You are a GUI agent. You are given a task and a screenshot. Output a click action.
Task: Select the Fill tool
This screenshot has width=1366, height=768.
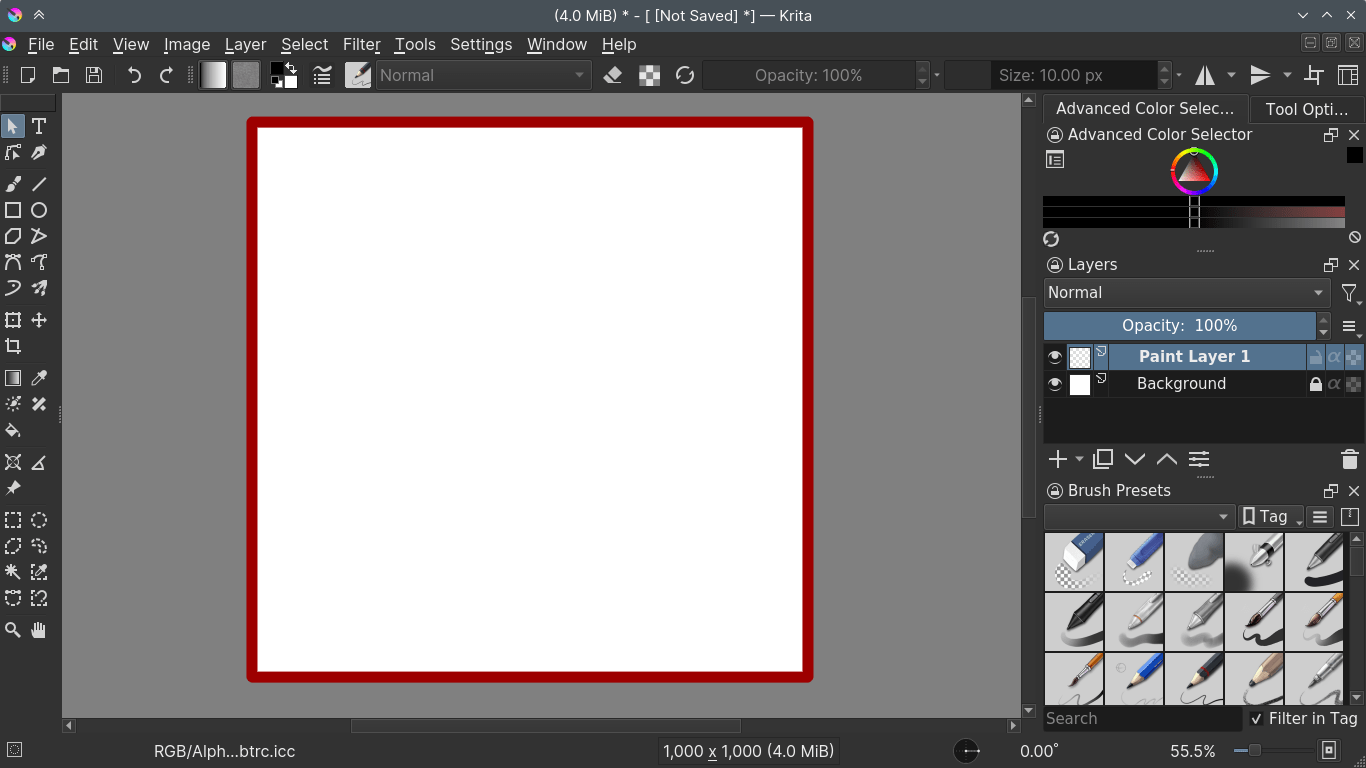coord(13,430)
